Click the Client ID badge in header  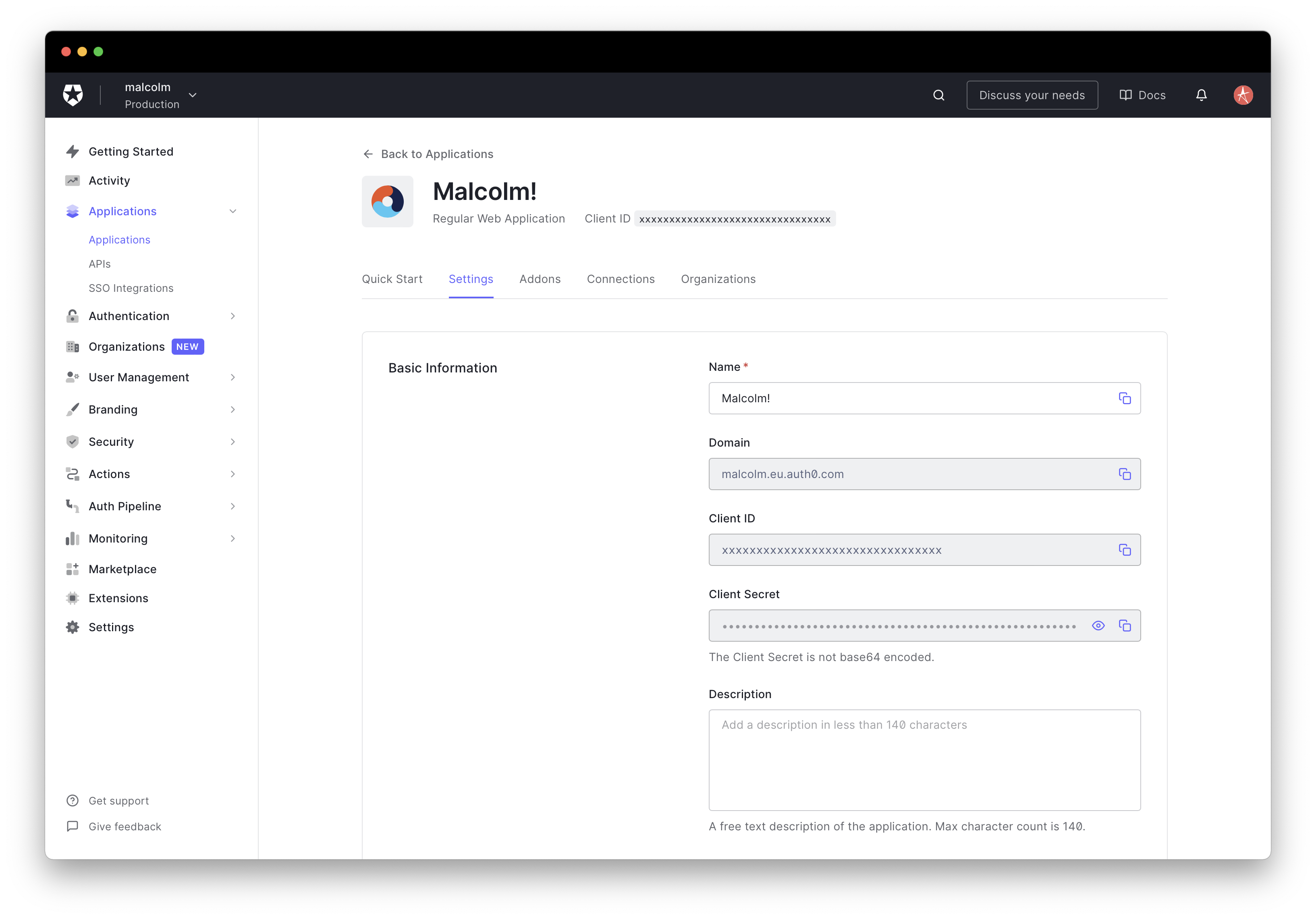[x=735, y=219]
